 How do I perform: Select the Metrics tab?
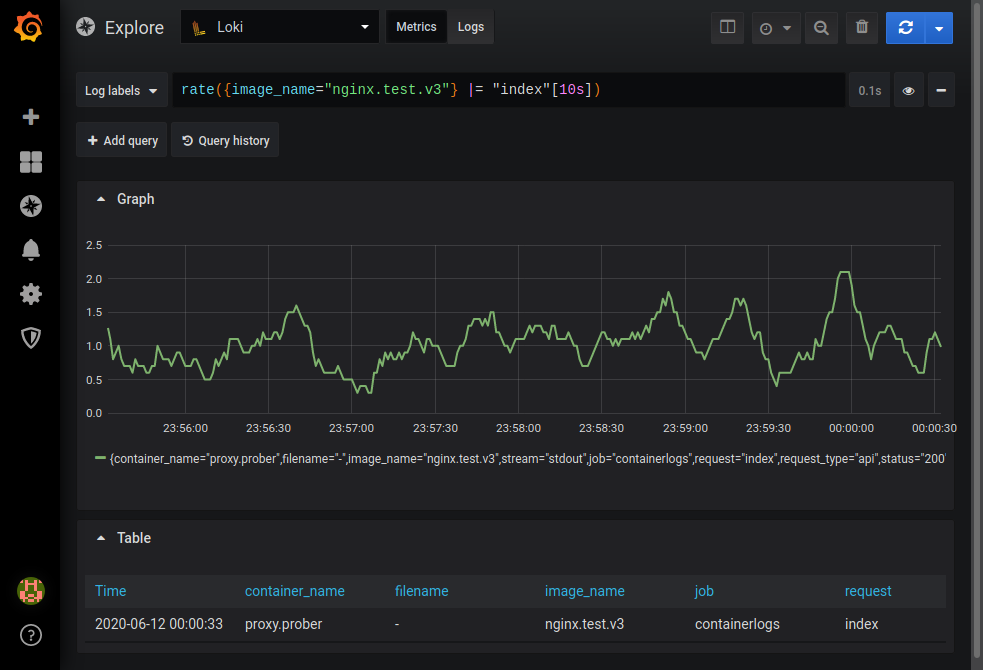point(416,27)
